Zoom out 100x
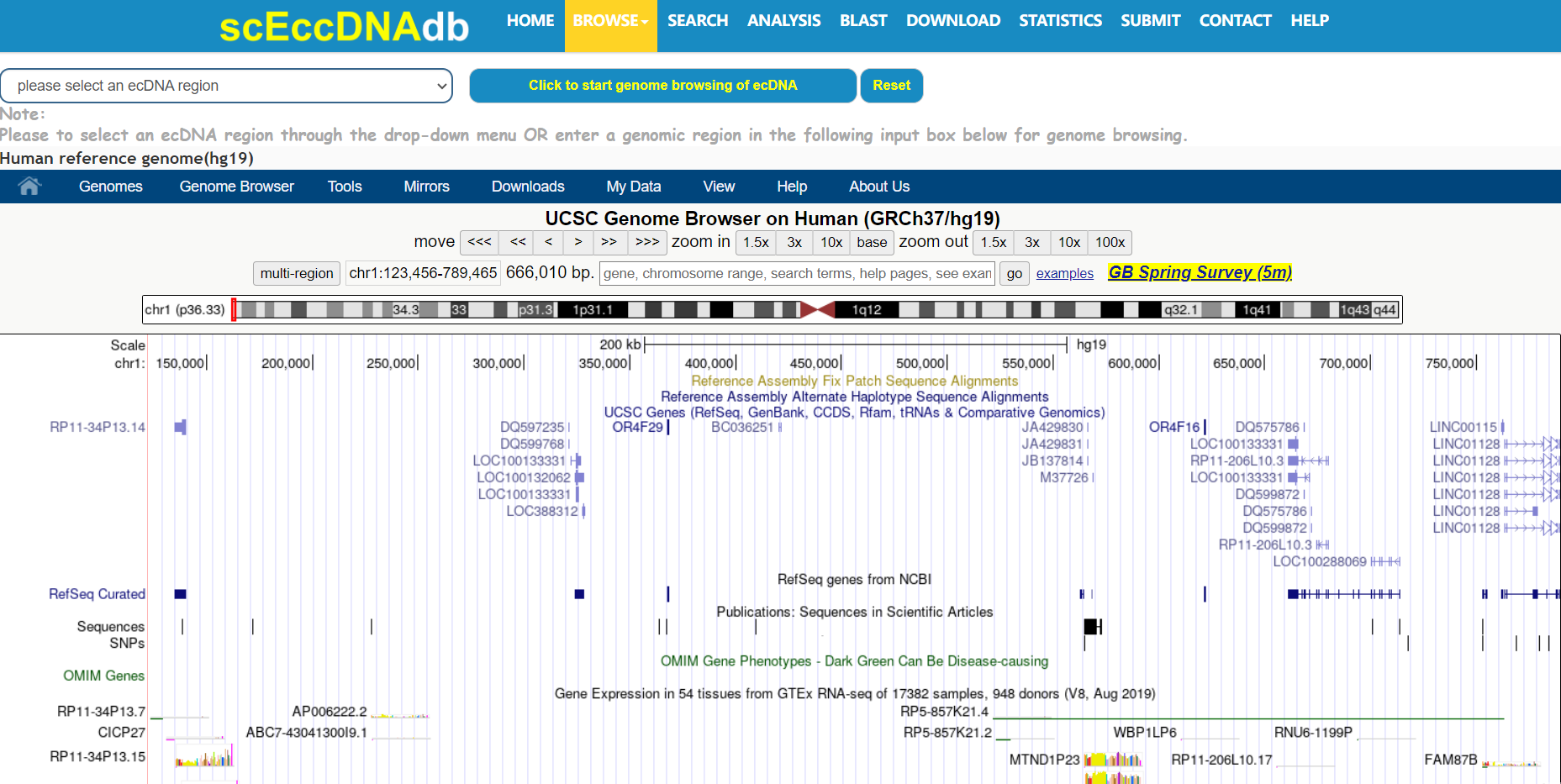The width and height of the screenshot is (1561, 784). click(1110, 242)
